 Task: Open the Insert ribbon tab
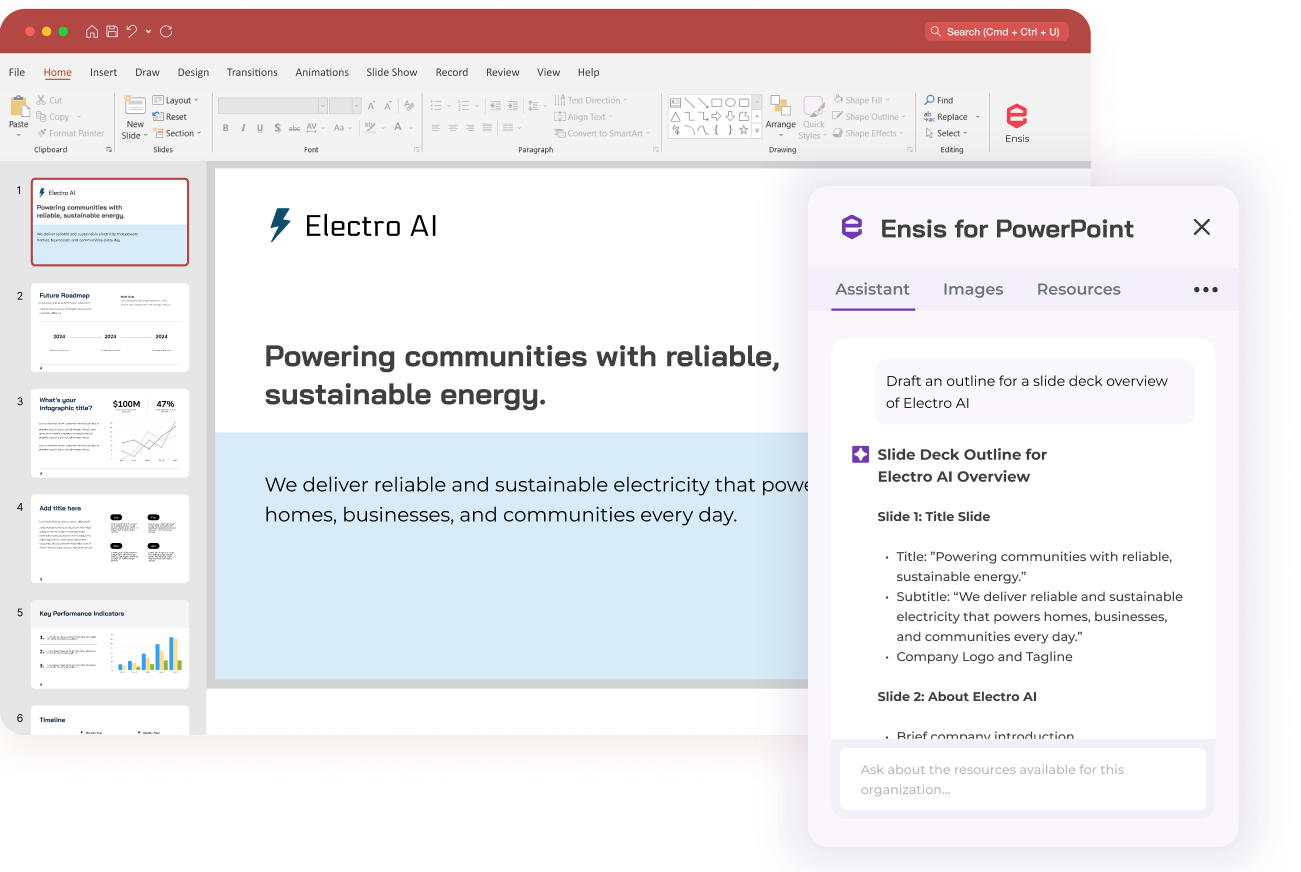(x=103, y=72)
